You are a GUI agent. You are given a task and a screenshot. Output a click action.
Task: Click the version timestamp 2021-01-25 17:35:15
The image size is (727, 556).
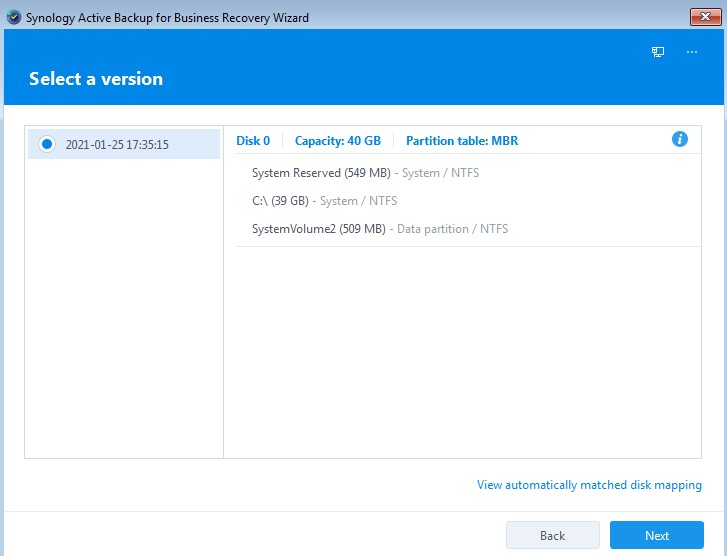point(117,145)
